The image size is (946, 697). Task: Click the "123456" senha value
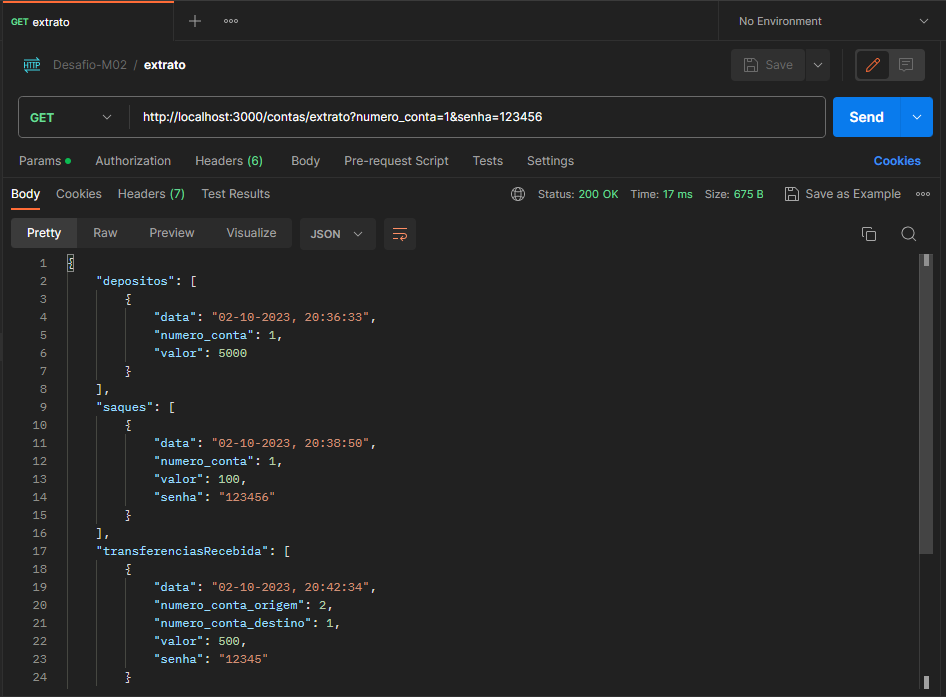(247, 497)
